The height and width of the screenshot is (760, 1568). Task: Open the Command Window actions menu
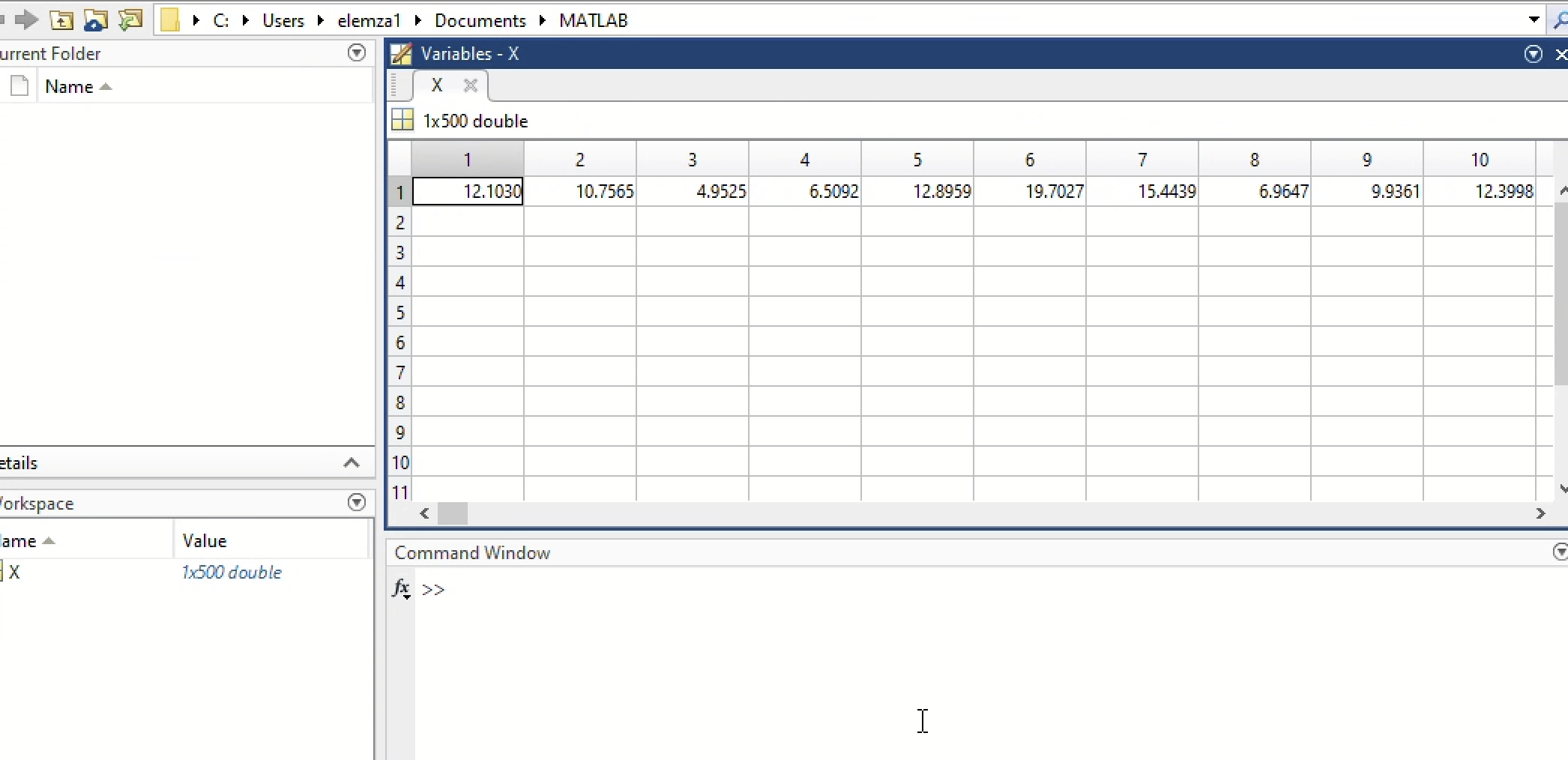(1561, 552)
